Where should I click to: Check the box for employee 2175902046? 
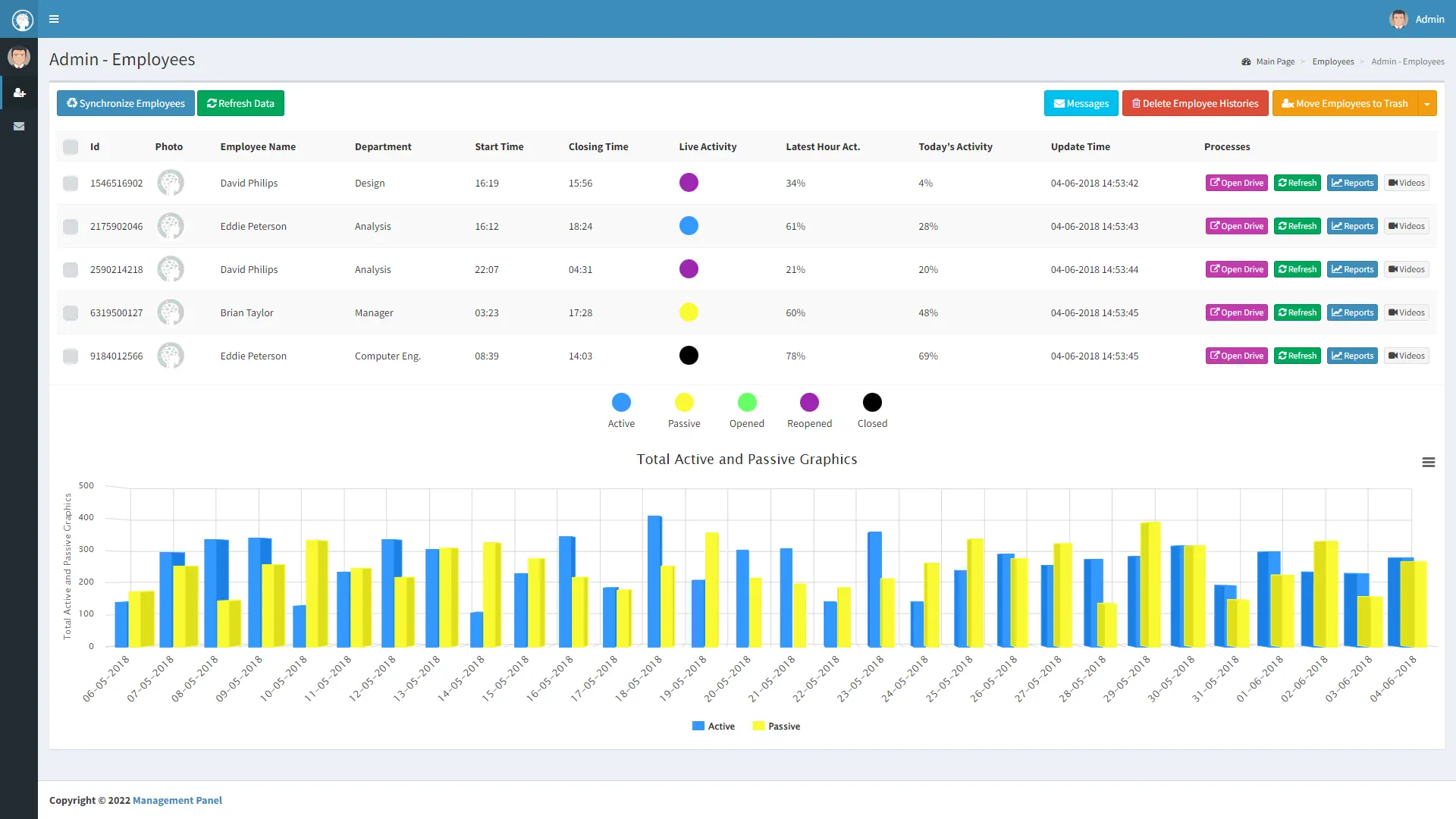click(x=71, y=226)
